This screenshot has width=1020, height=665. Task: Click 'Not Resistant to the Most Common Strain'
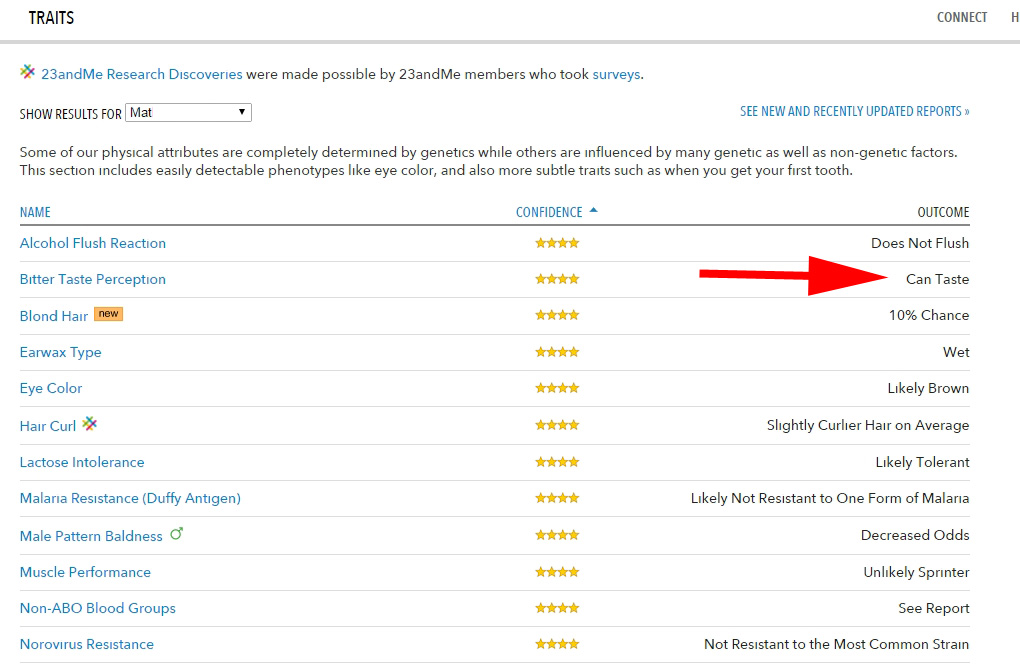pyautogui.click(x=837, y=645)
